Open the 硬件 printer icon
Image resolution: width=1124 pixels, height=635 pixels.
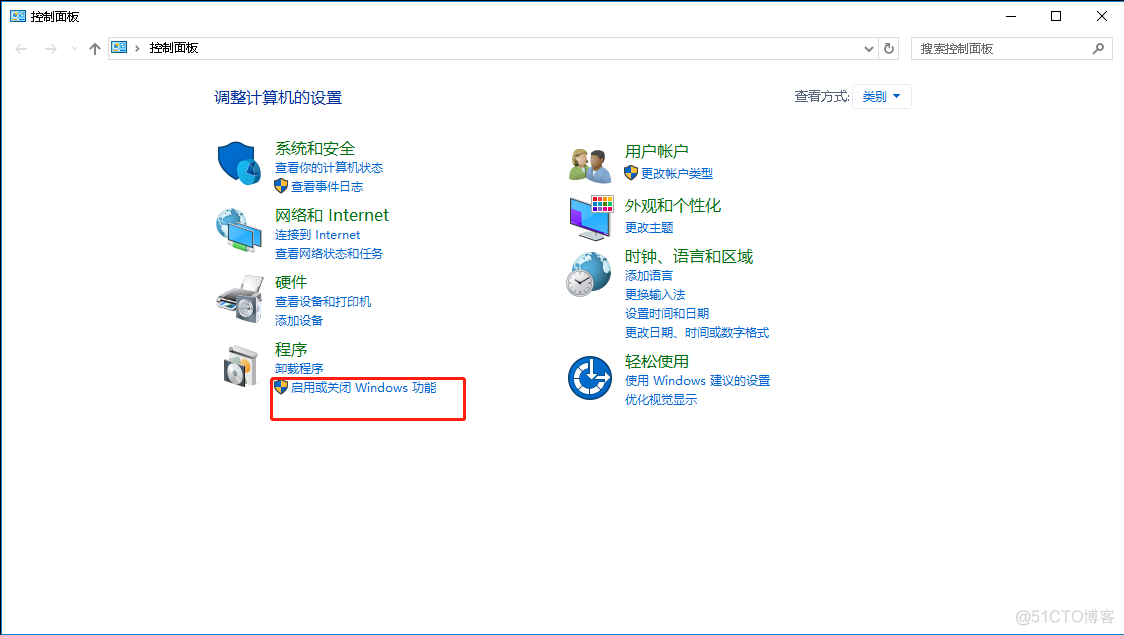click(240, 298)
